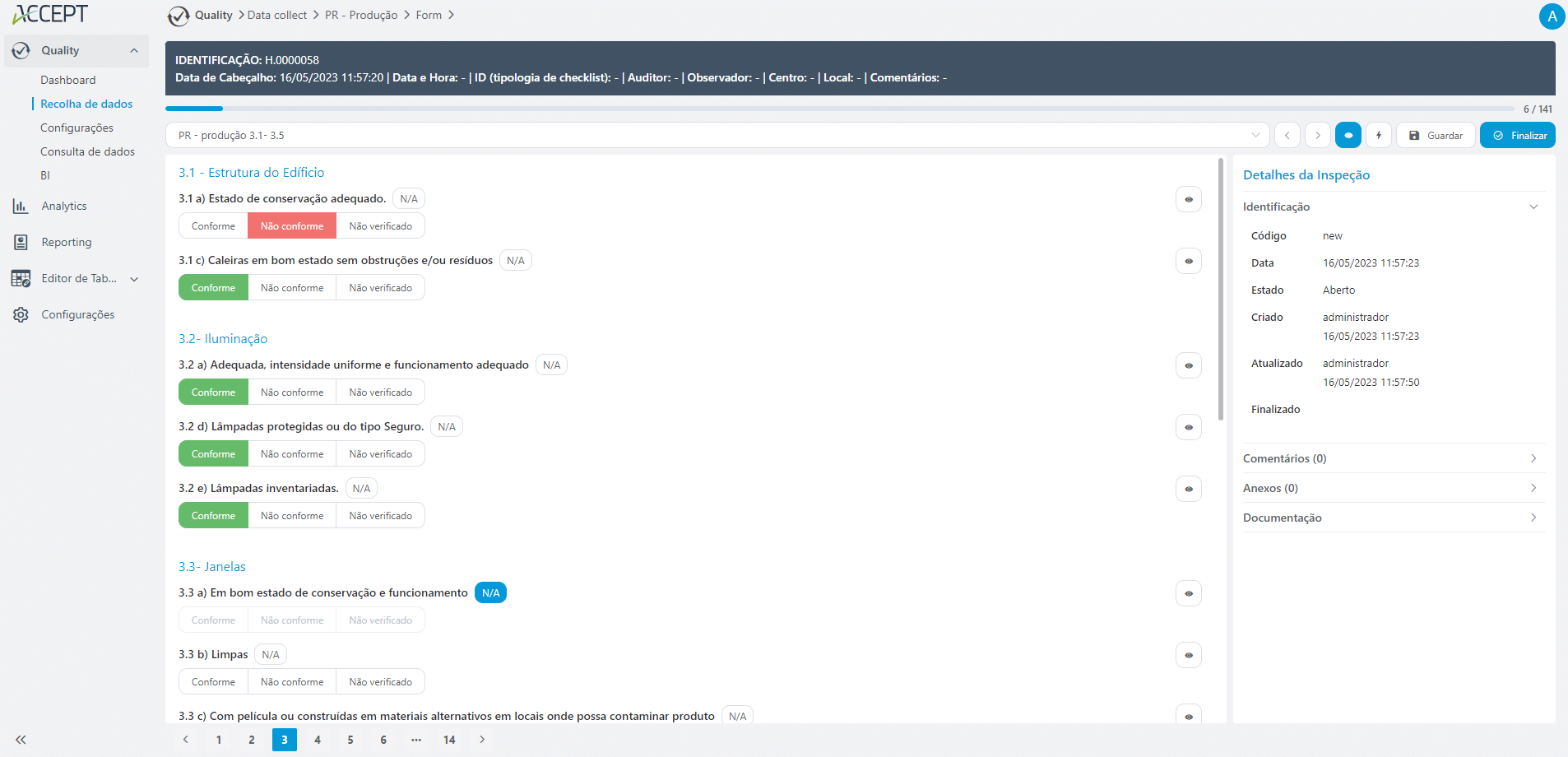The height and width of the screenshot is (757, 1568).
Task: Go to the previous form section arrow
Action: 1287,136
